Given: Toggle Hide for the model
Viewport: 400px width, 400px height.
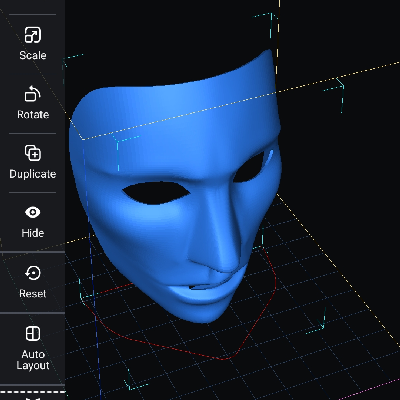Looking at the screenshot, I should pos(33,221).
